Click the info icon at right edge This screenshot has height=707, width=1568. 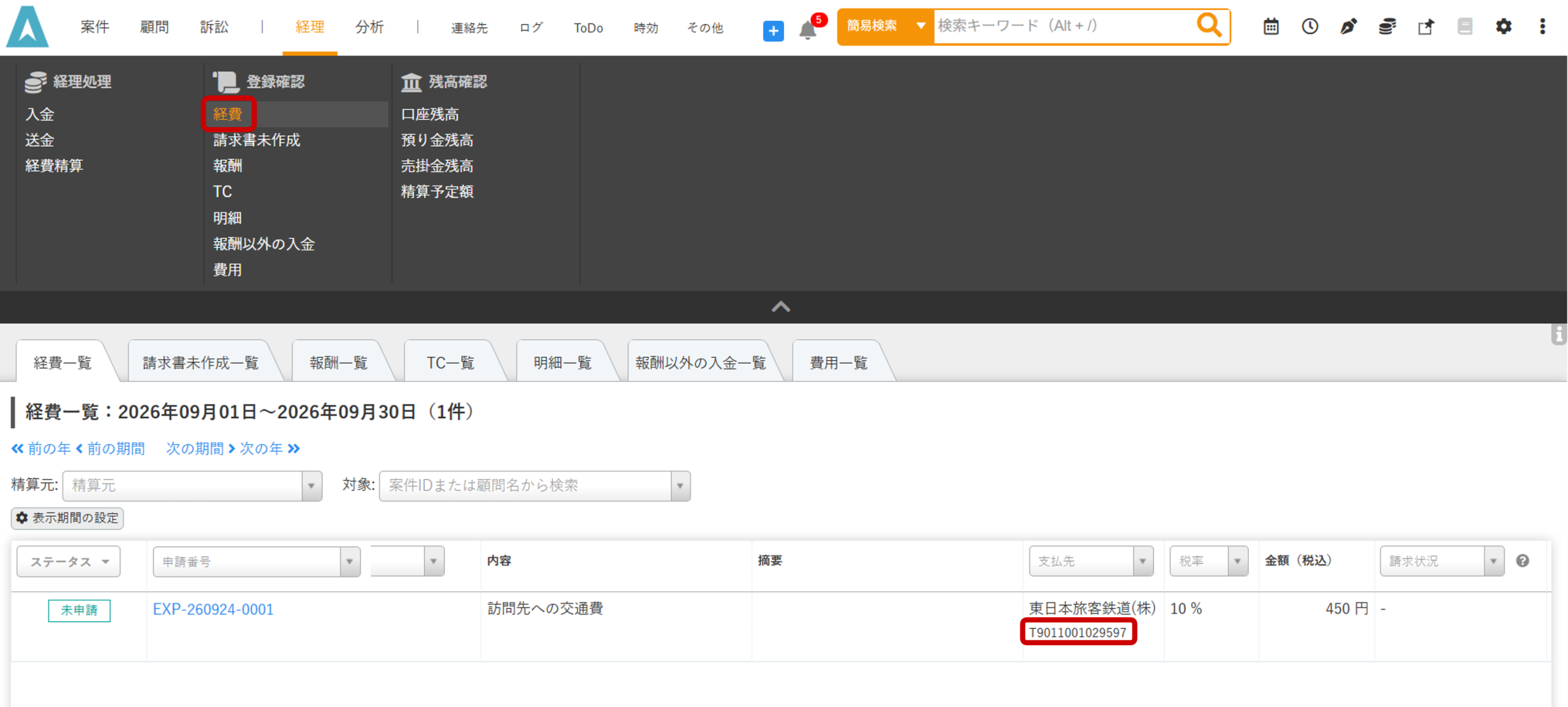1559,334
